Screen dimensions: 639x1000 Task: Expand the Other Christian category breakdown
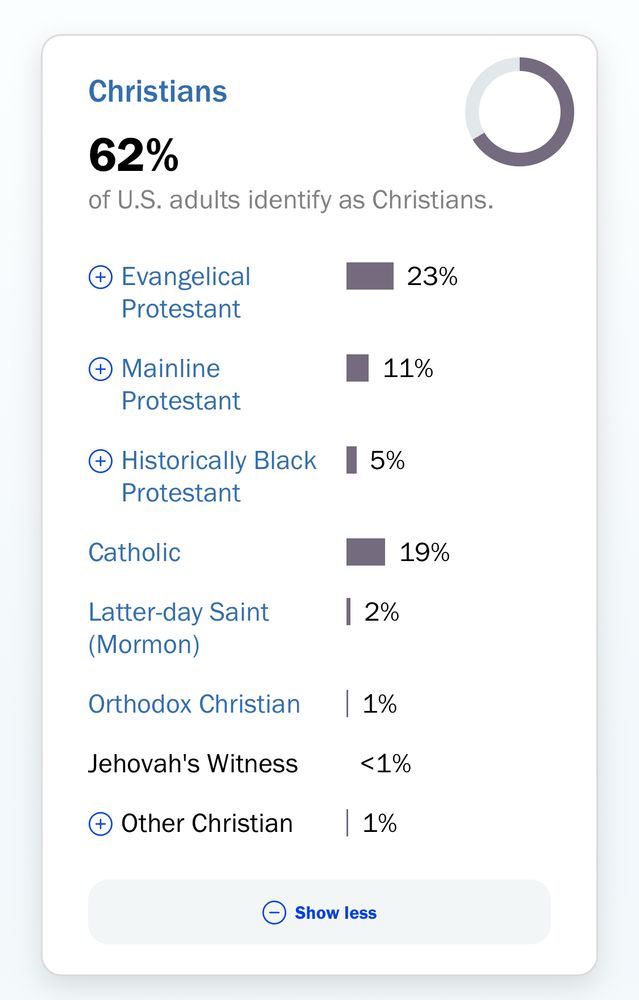point(205,824)
